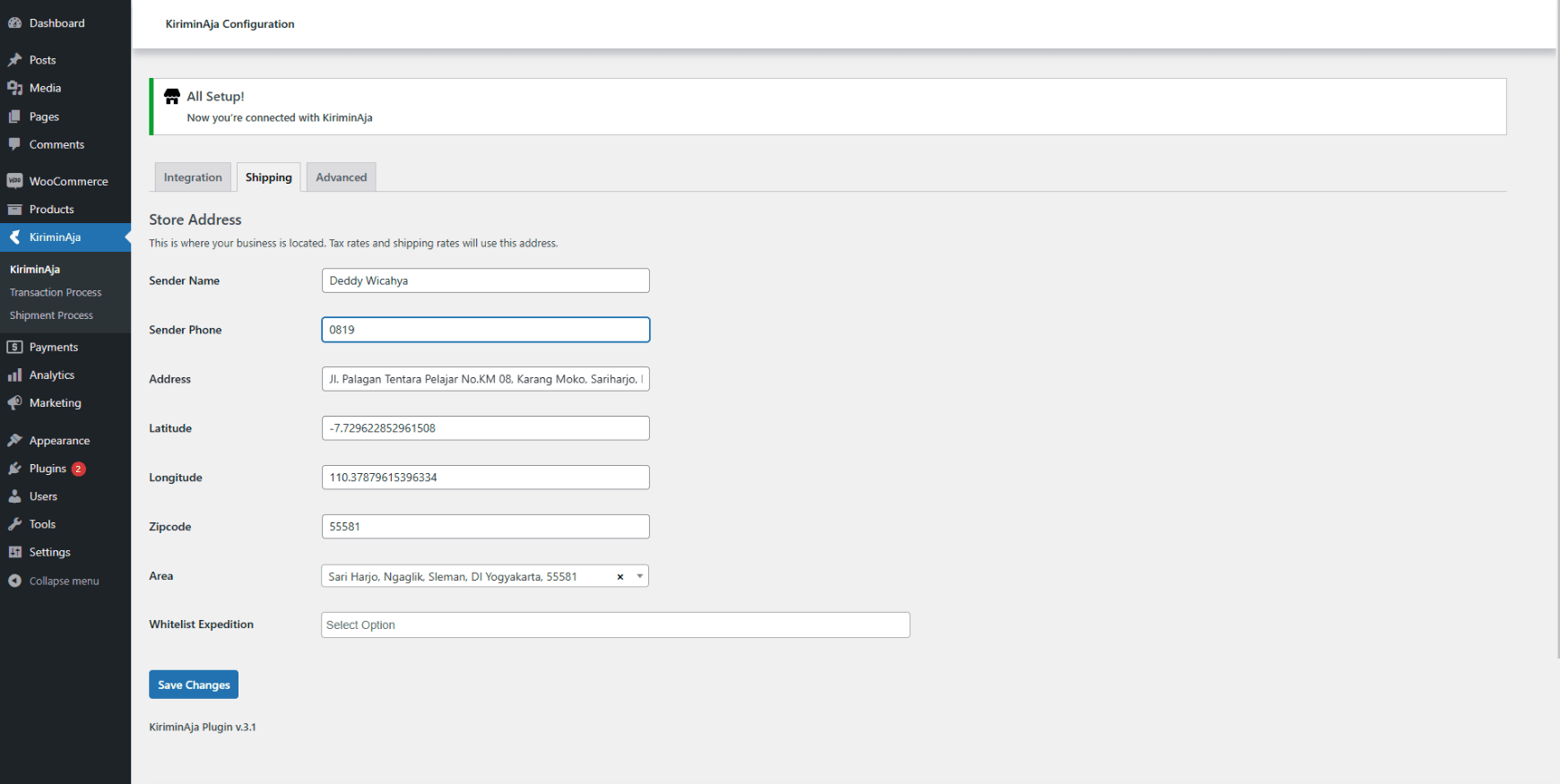Open the Comments menu item
1560x784 pixels.
pyautogui.click(x=65, y=144)
